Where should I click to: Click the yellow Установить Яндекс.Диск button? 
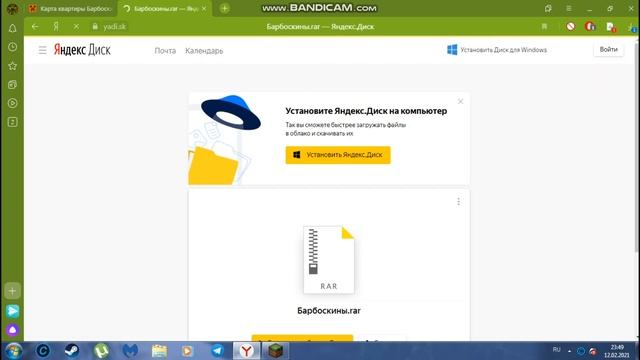pyautogui.click(x=338, y=155)
